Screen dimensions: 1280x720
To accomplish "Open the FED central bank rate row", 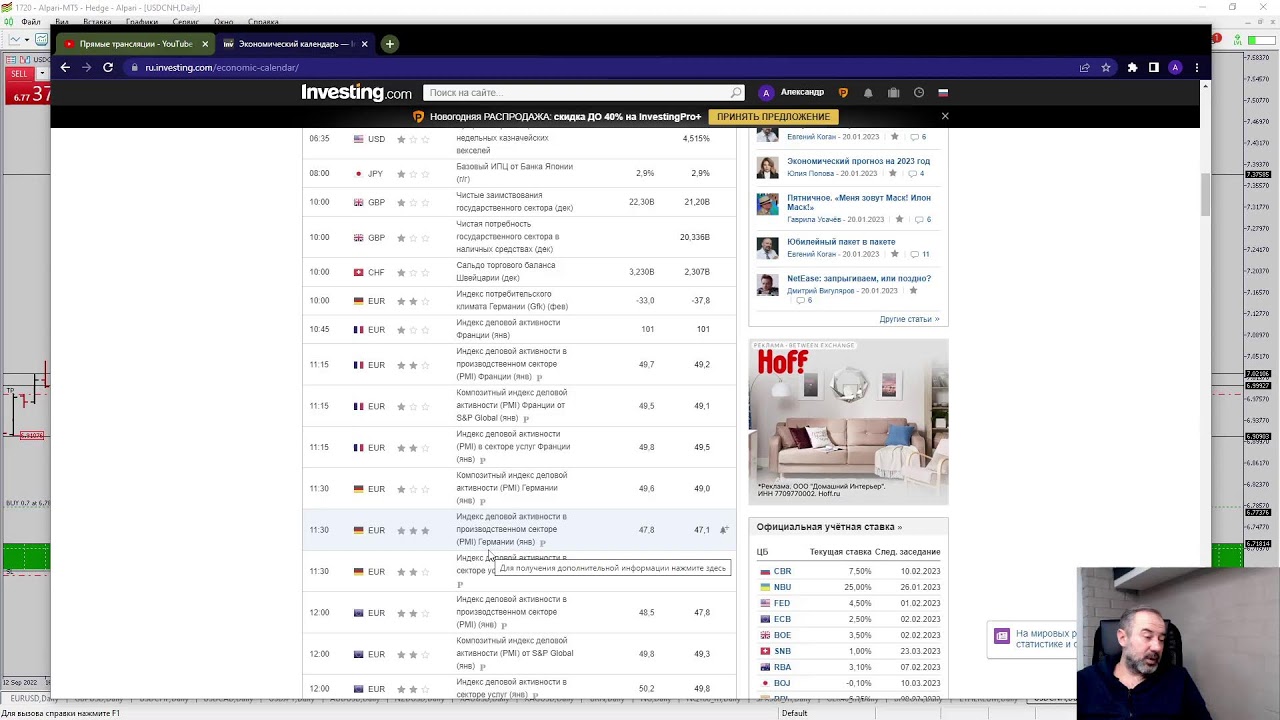I will point(850,603).
